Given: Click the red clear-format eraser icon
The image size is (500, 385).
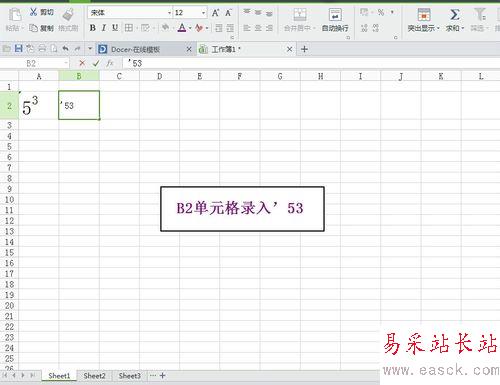Looking at the screenshot, I should (x=199, y=28).
